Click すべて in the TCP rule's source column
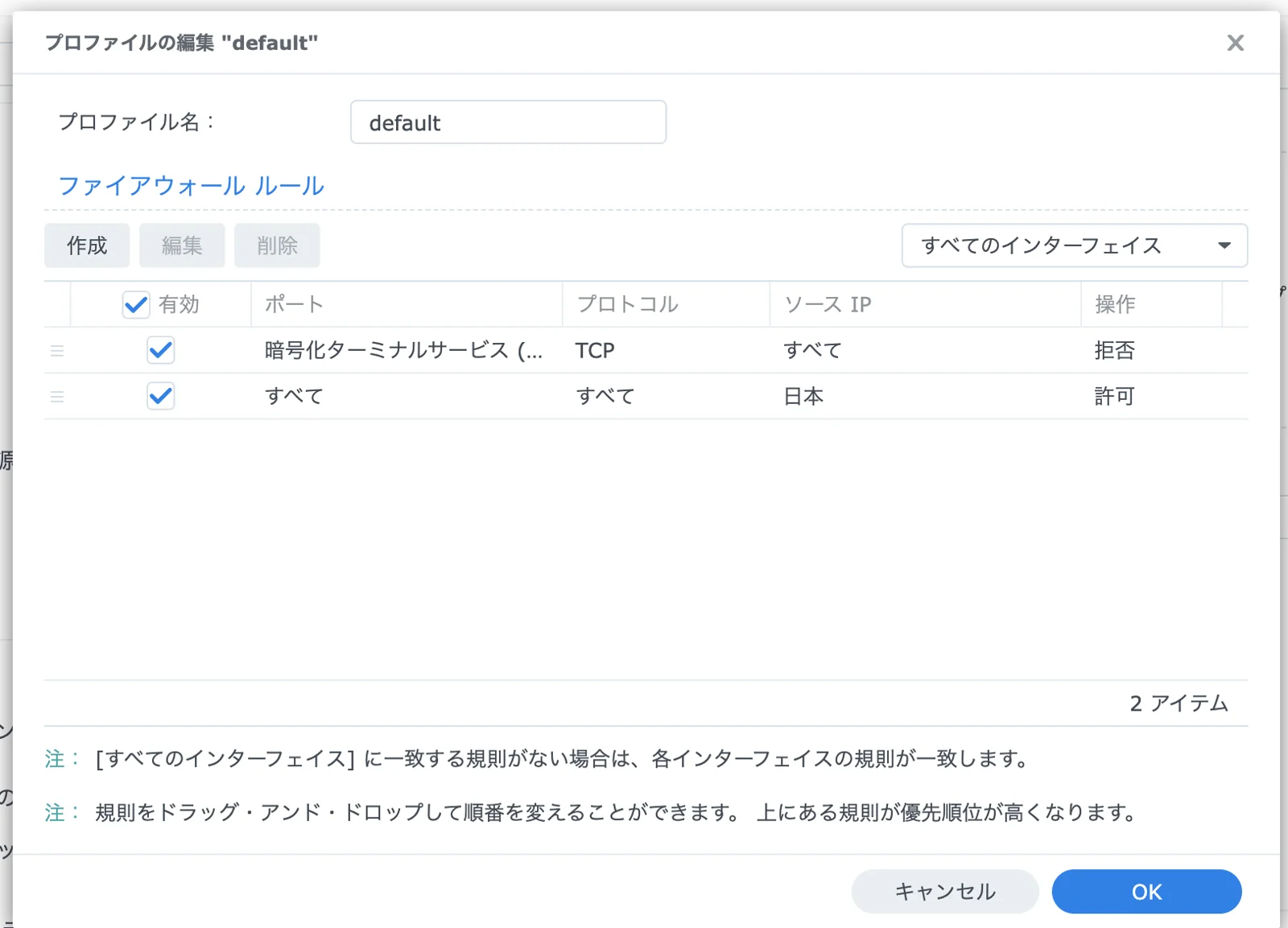This screenshot has width=1288, height=928. click(812, 351)
